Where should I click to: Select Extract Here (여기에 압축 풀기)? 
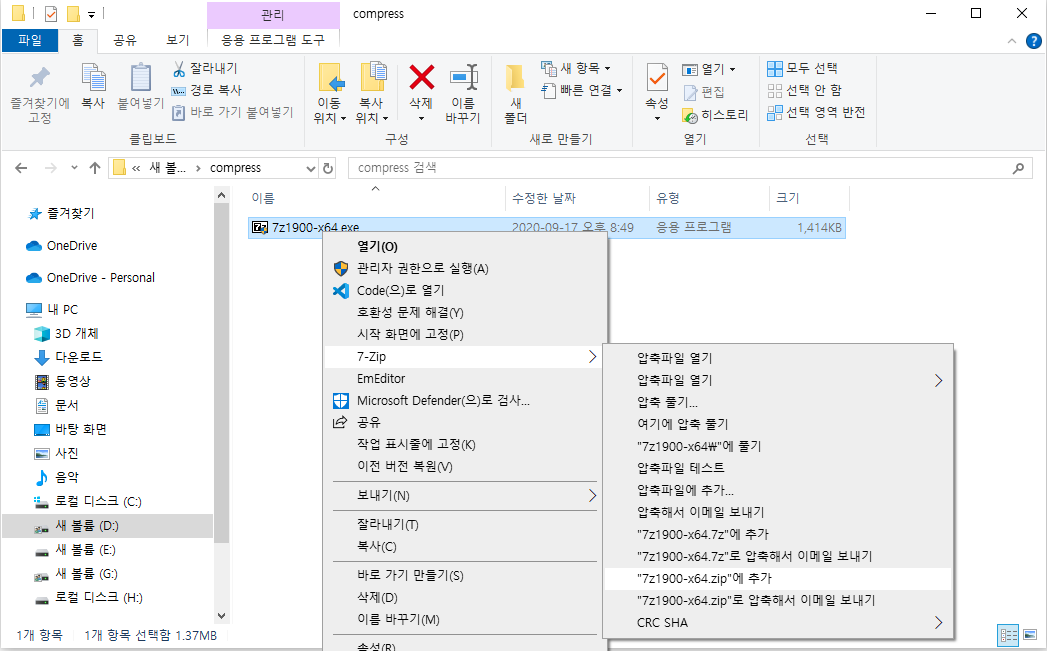777,424
